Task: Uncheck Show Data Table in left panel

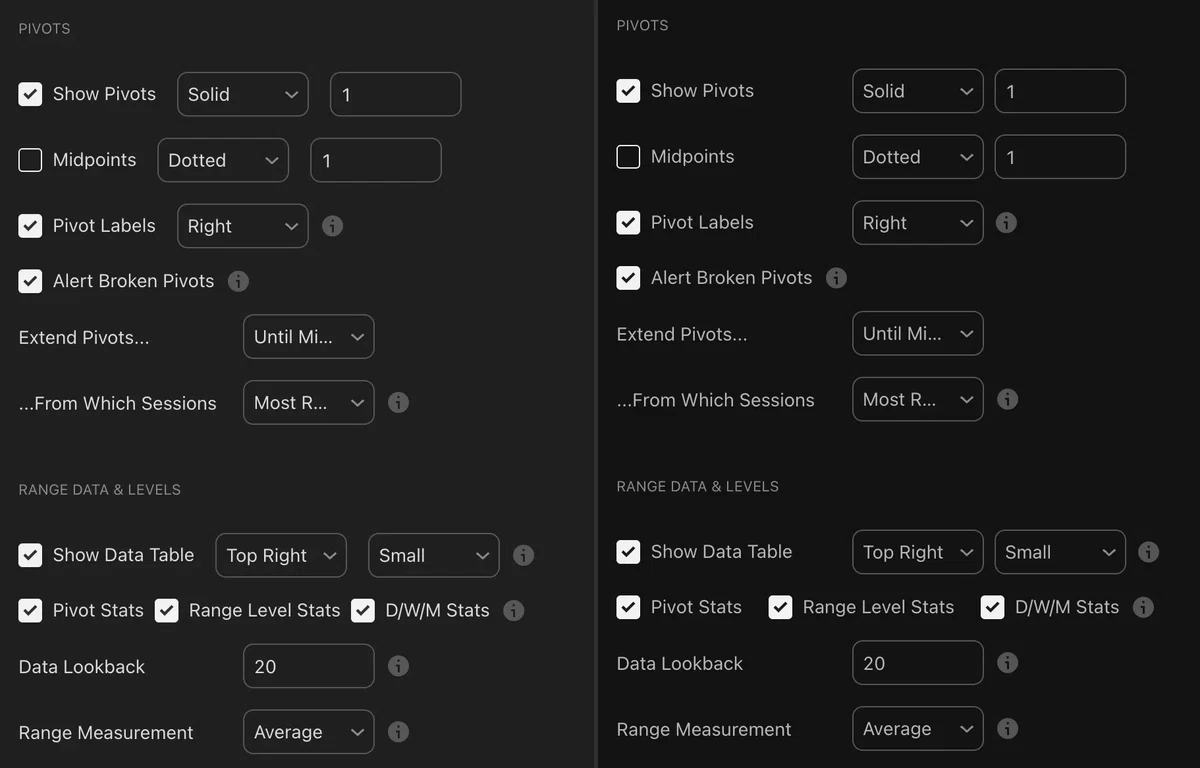Action: tap(30, 555)
